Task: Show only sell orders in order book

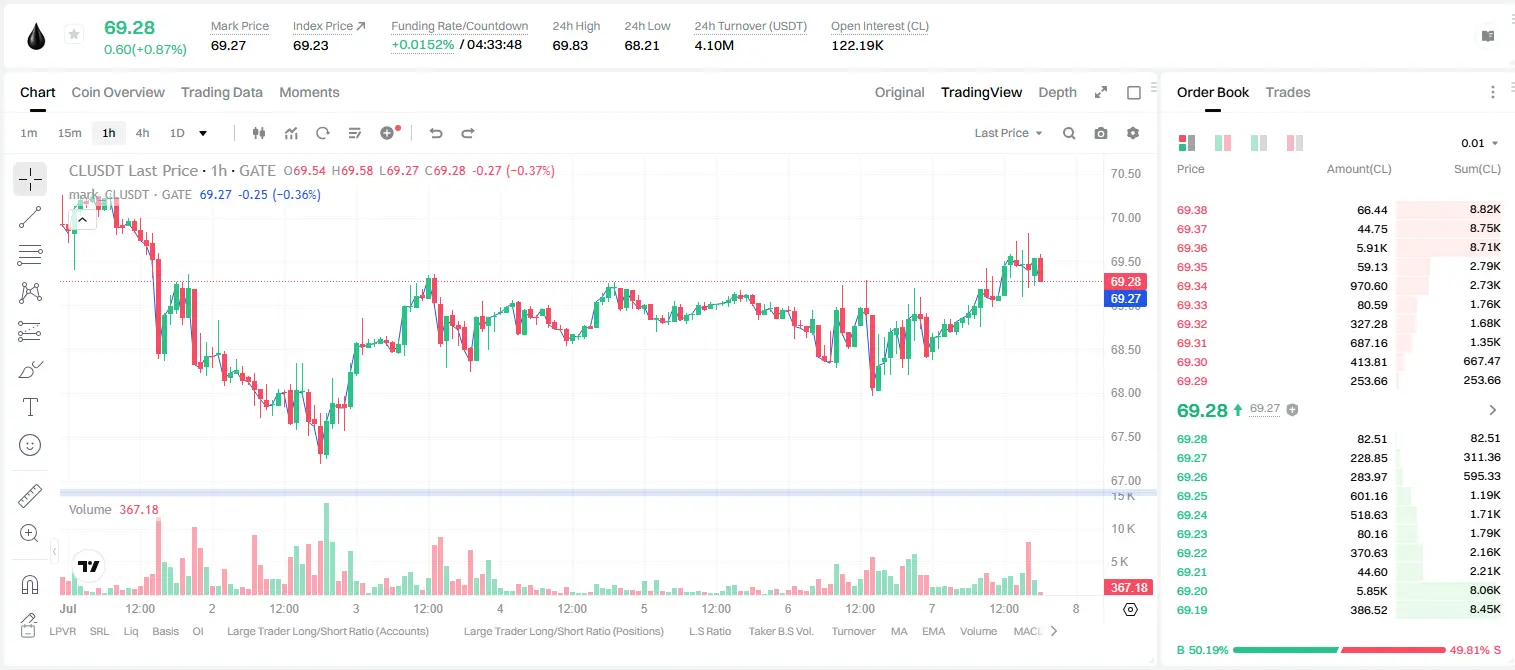Action: 1295,143
